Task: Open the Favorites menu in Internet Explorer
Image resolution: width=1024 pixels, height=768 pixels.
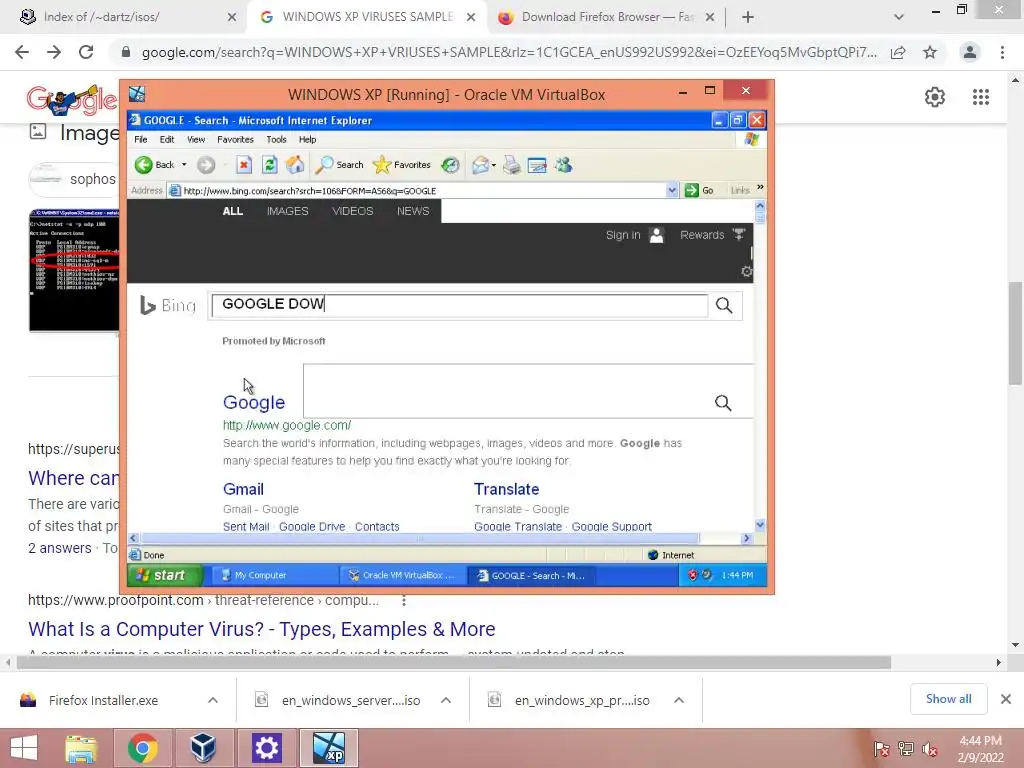Action: click(235, 139)
